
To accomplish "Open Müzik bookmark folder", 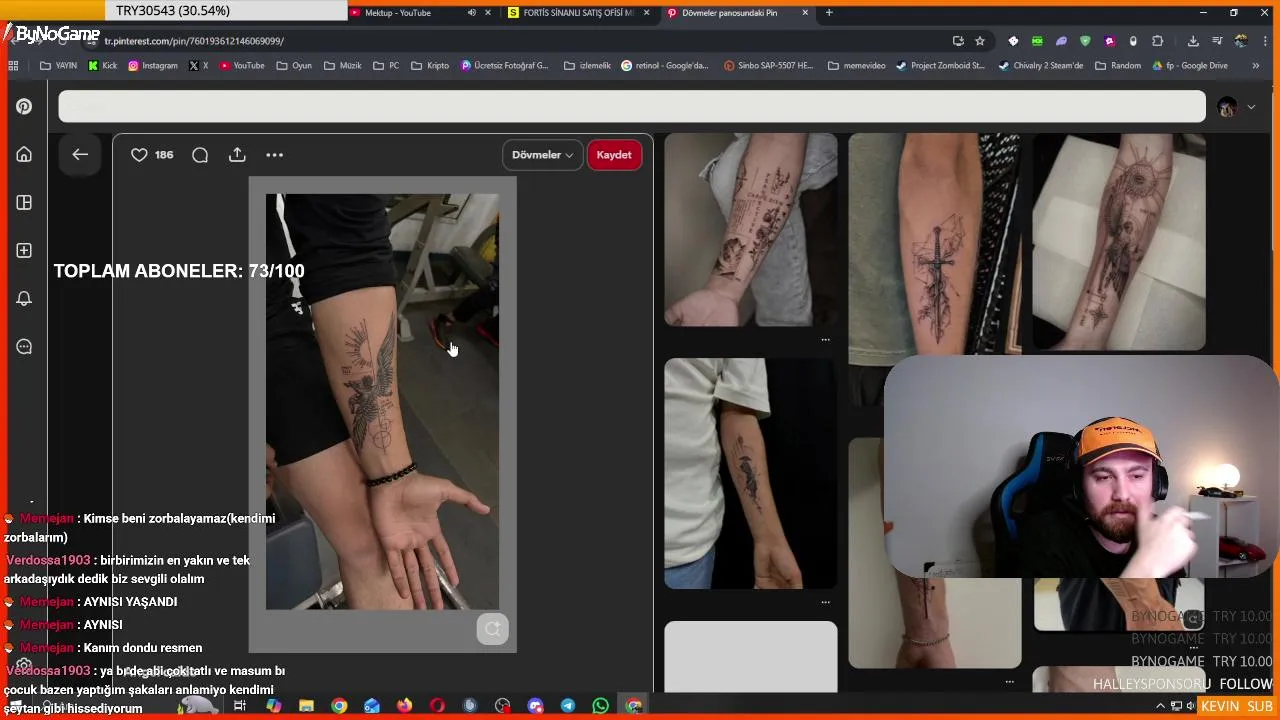I will click(343, 66).
